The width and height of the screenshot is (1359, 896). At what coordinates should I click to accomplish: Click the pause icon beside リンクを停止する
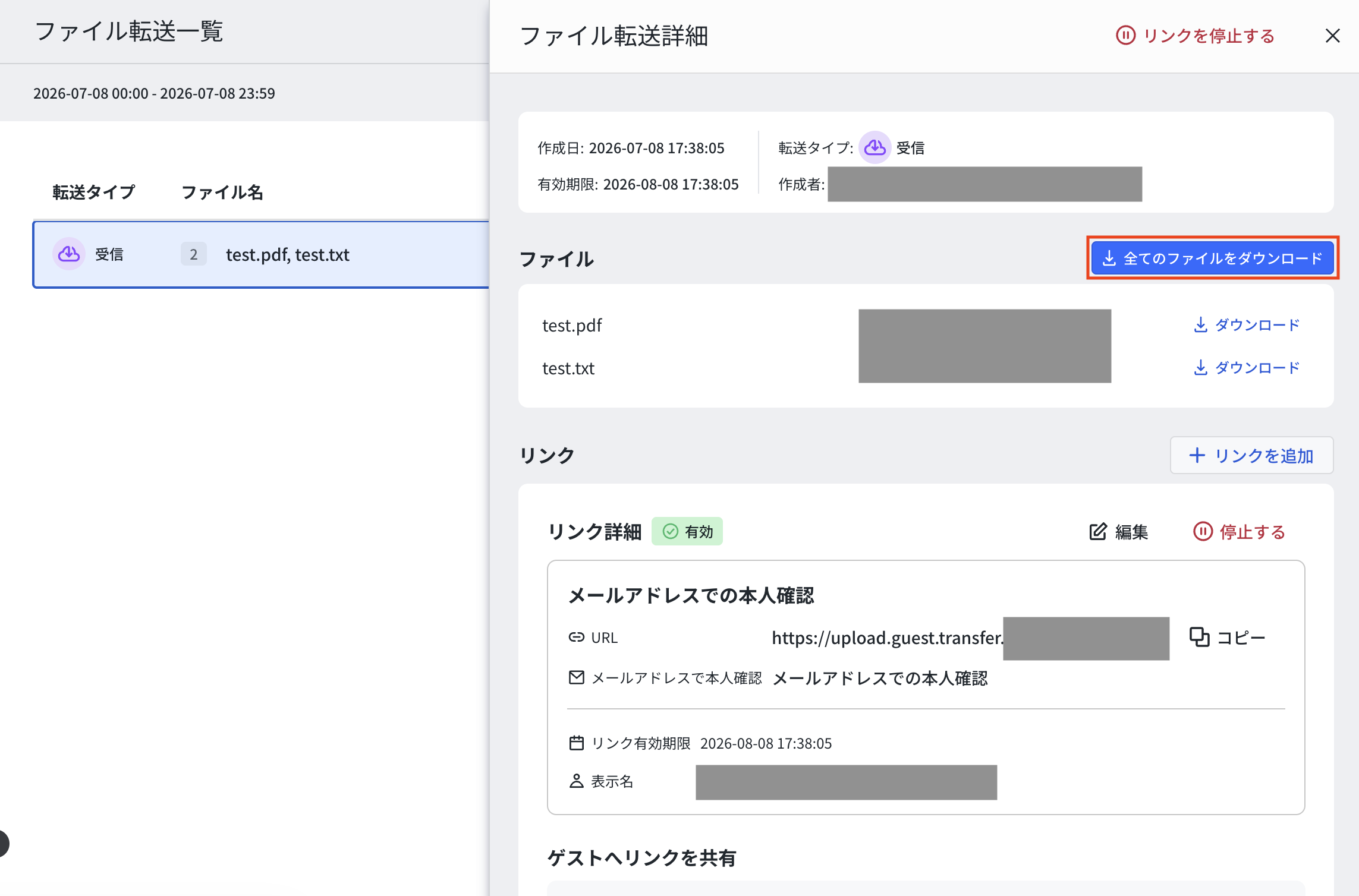(x=1125, y=36)
